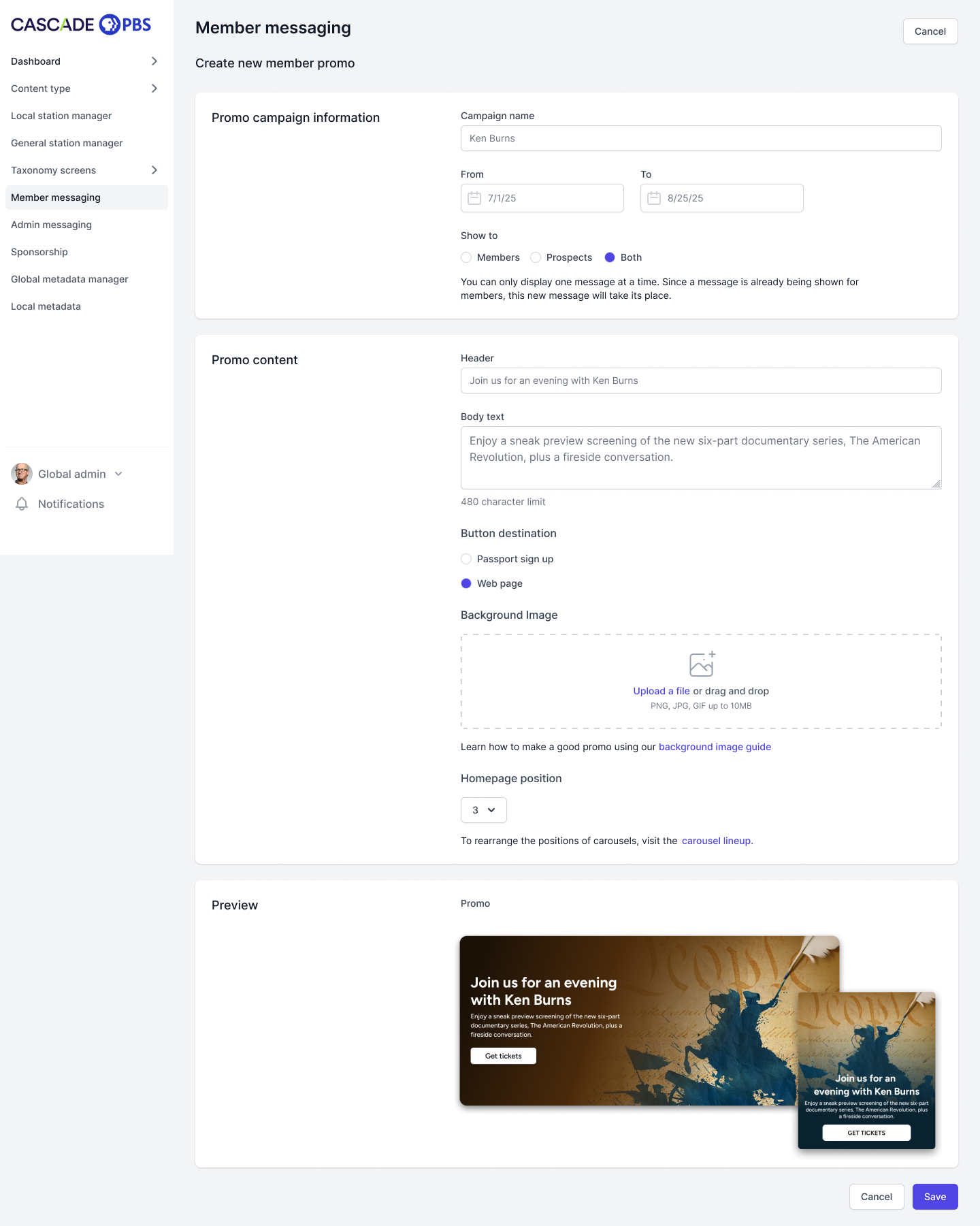Viewport: 980px width, 1226px height.
Task: Select the Members radio button
Action: coord(466,257)
